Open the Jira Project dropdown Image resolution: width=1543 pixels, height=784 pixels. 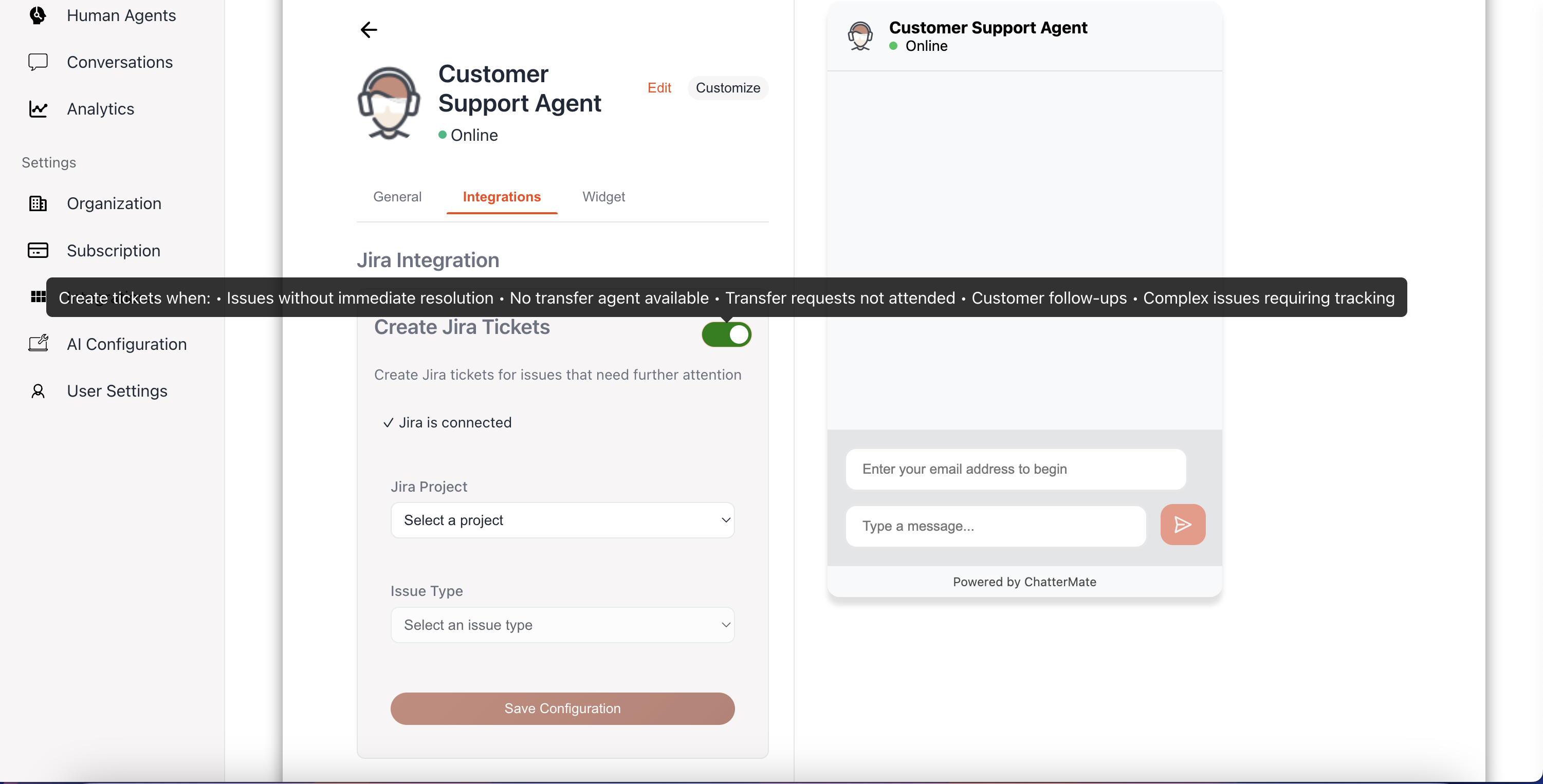click(562, 520)
